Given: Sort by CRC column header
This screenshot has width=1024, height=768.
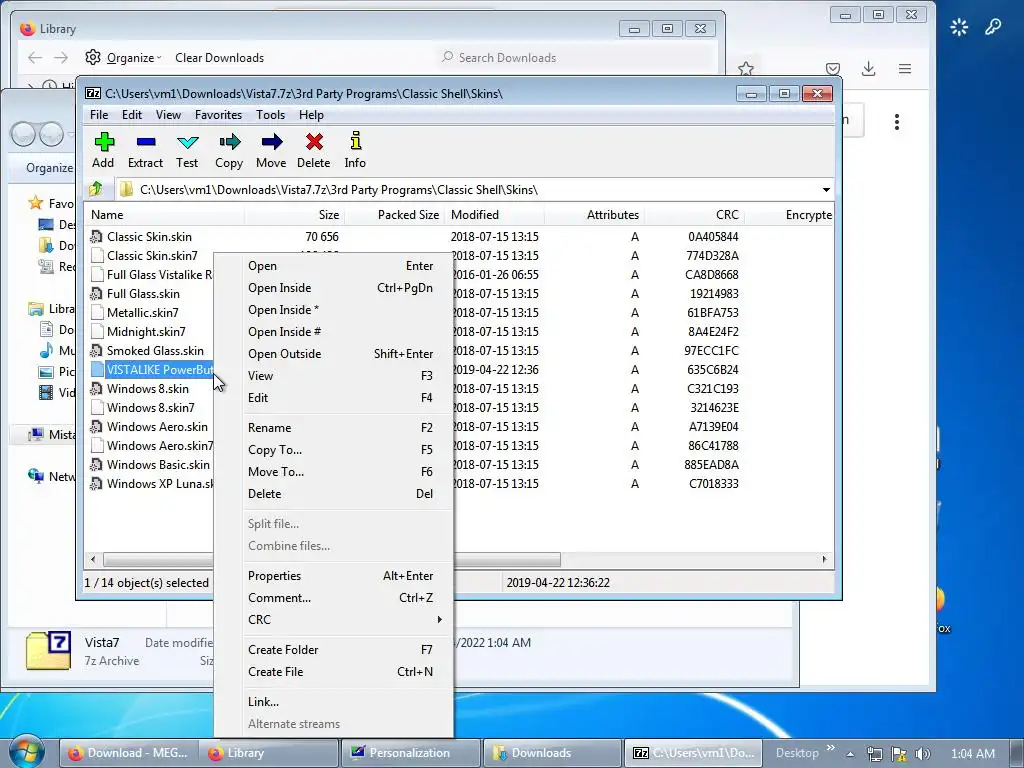Looking at the screenshot, I should pos(694,215).
